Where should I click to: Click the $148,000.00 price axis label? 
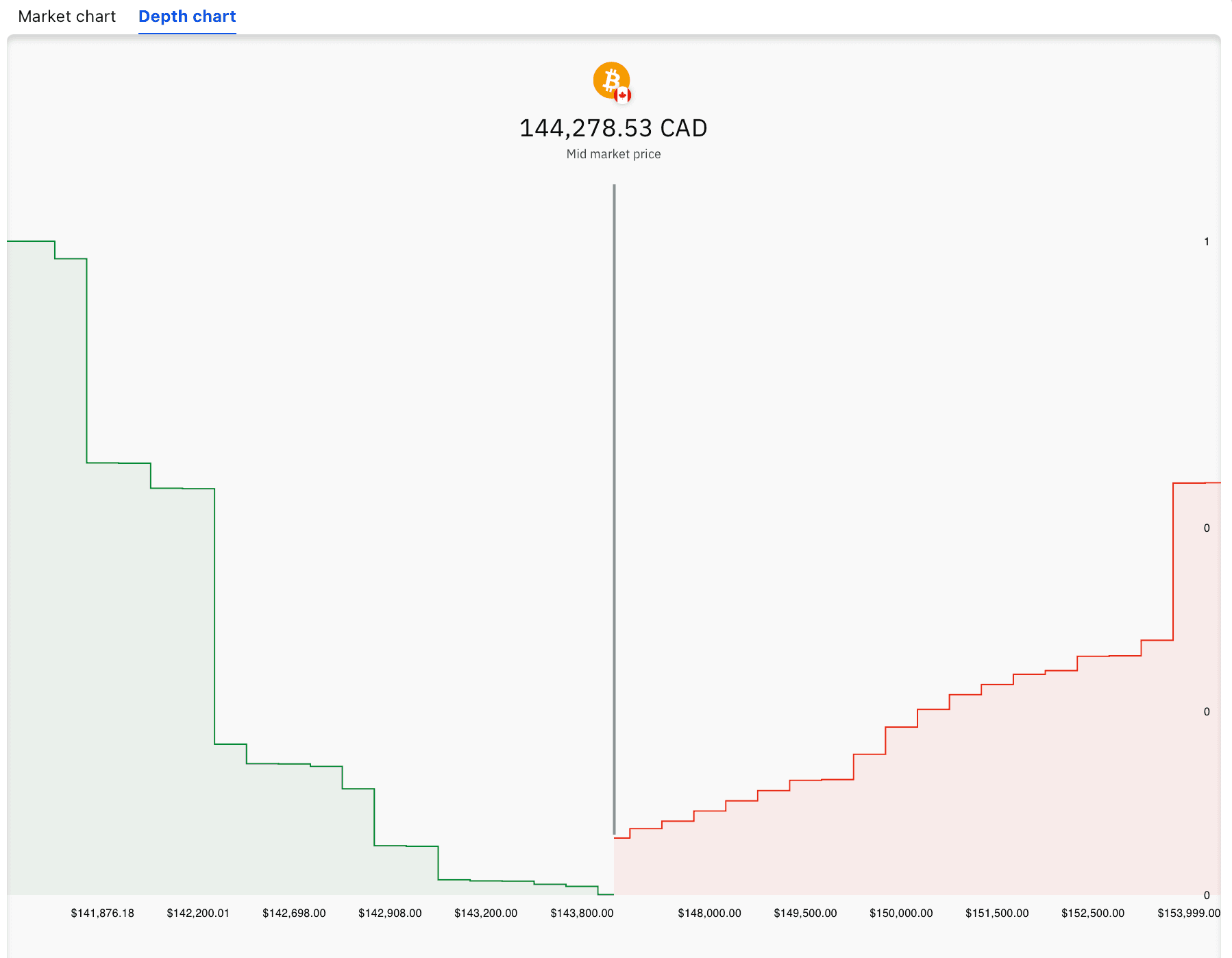pyautogui.click(x=709, y=913)
